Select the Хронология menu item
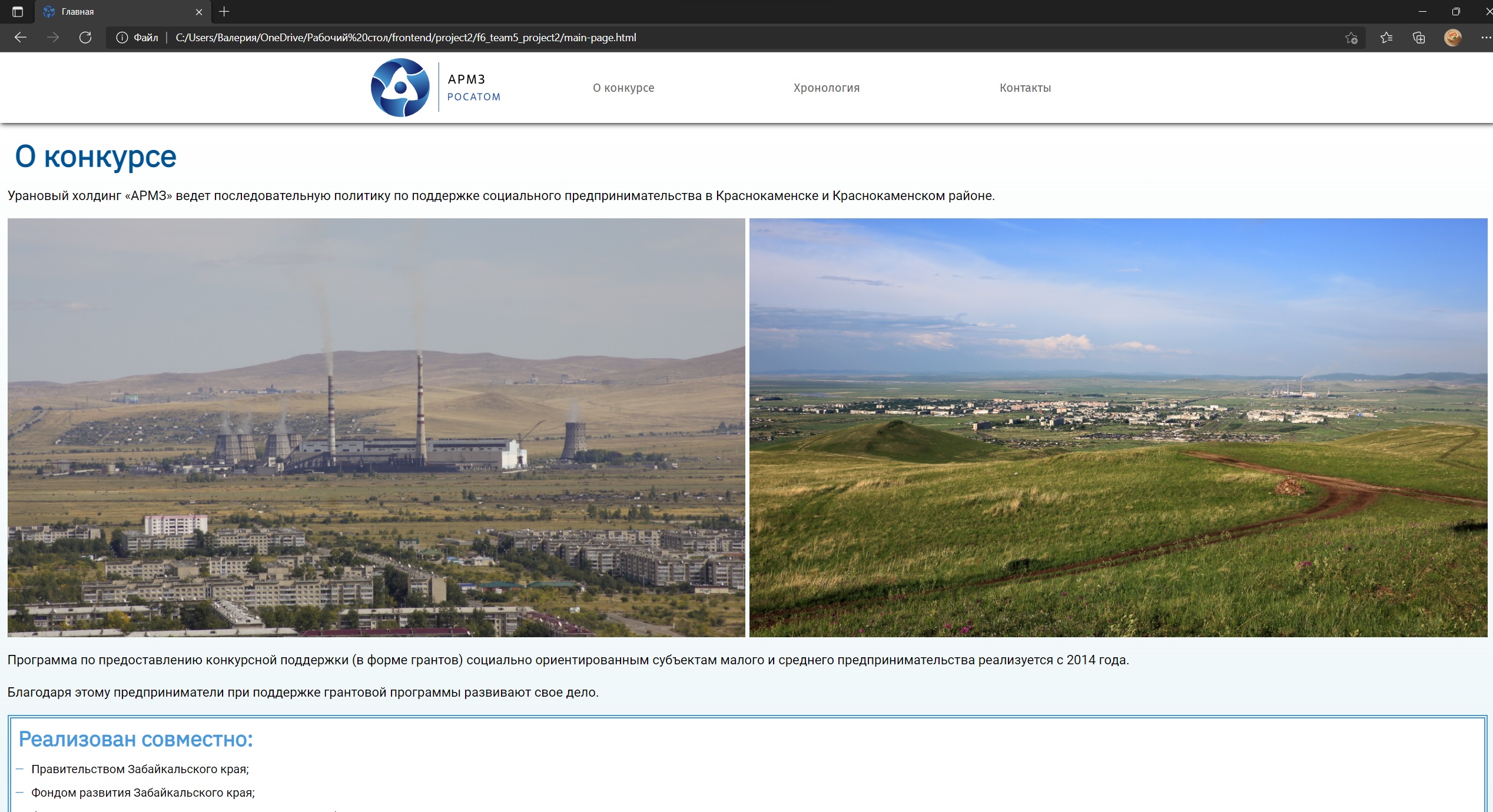Image resolution: width=1493 pixels, height=812 pixels. pos(826,88)
